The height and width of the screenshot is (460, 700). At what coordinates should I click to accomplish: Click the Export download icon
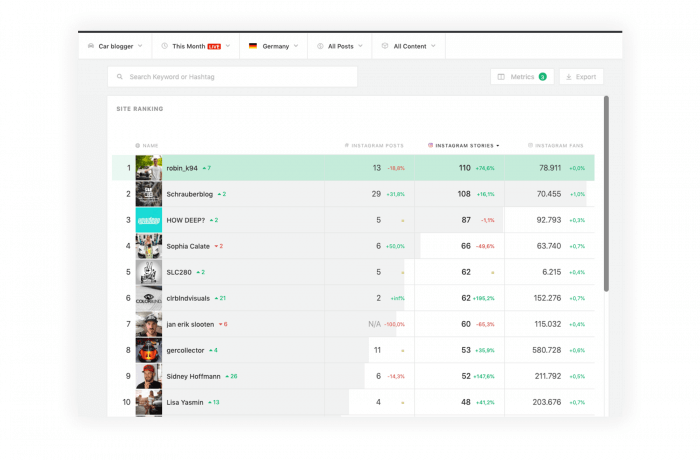(x=569, y=77)
